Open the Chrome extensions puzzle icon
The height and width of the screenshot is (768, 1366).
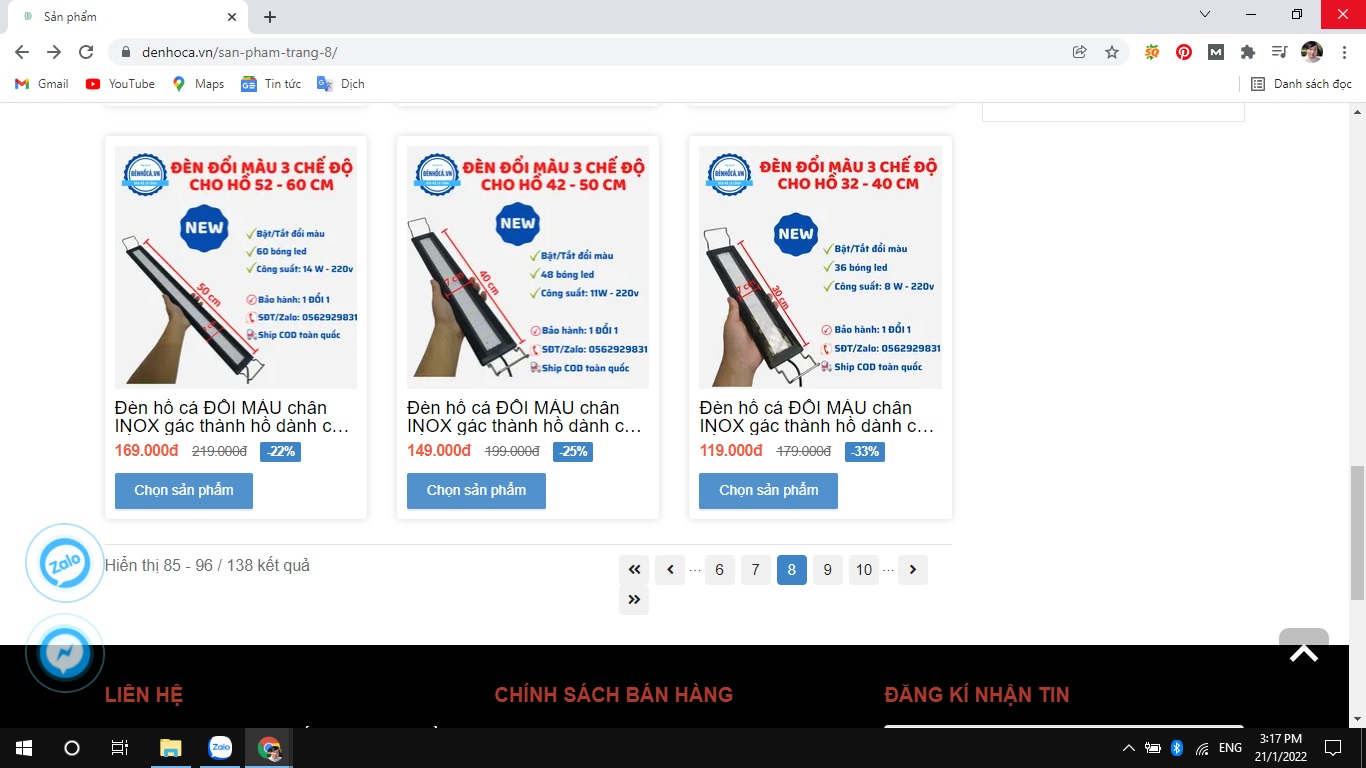coord(1247,52)
